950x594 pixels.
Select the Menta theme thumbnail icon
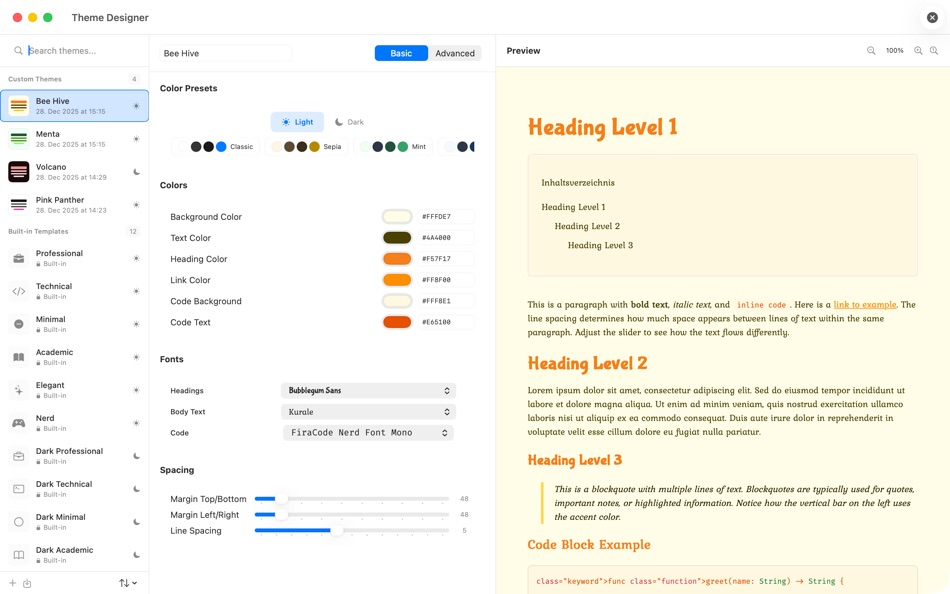point(19,139)
